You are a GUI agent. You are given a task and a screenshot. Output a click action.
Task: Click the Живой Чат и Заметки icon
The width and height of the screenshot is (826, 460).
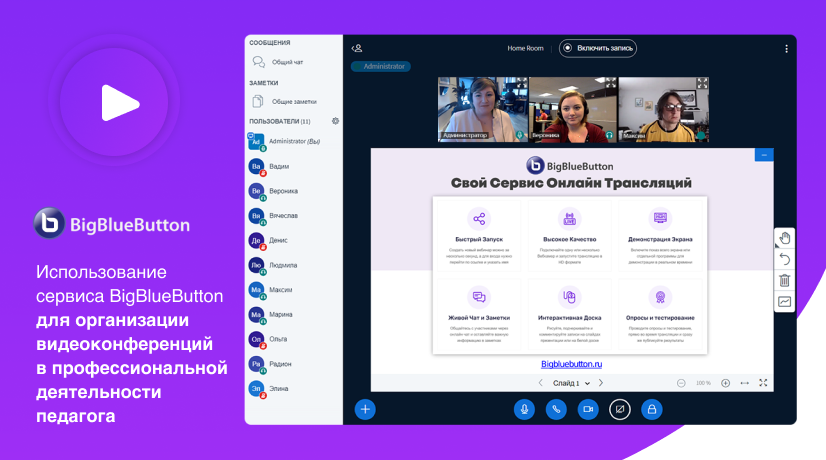pyautogui.click(x=479, y=297)
